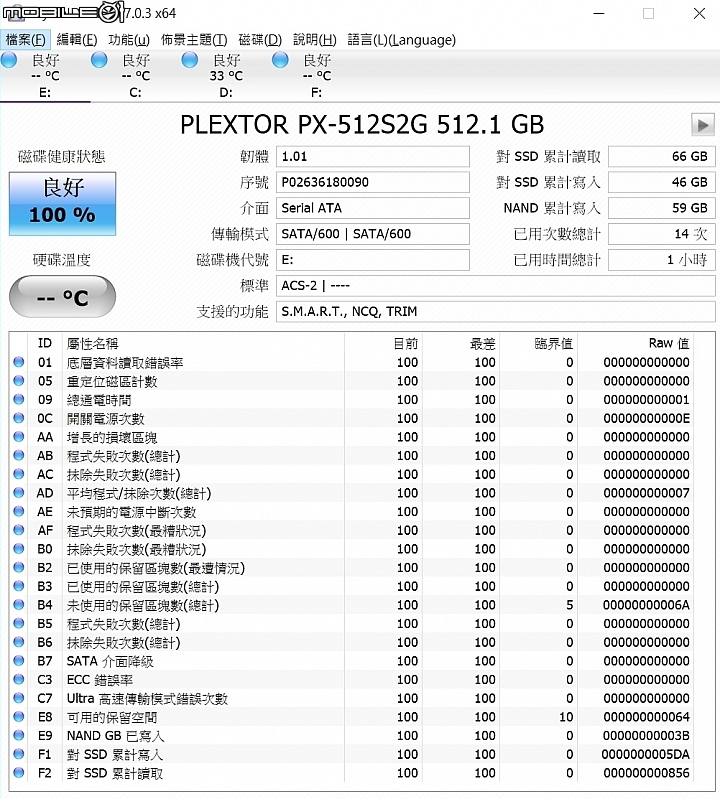Click raw value 000000000856
Viewport: 720px width, 799px height.
[x=646, y=773]
